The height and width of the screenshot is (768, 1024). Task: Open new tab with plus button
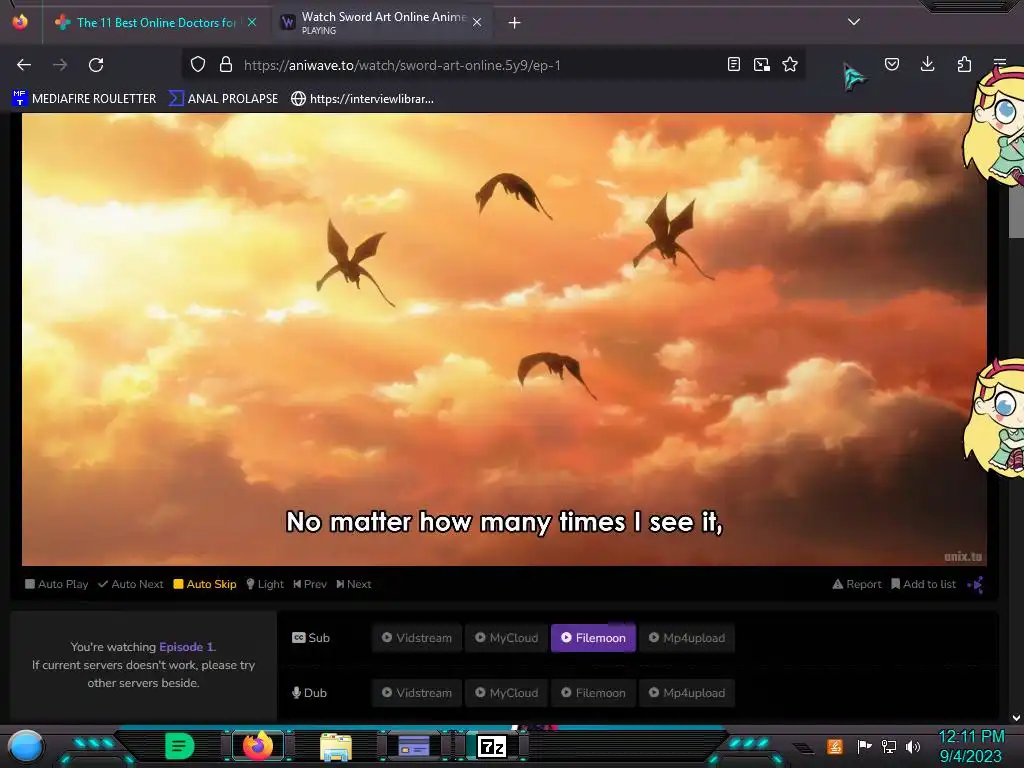click(515, 23)
